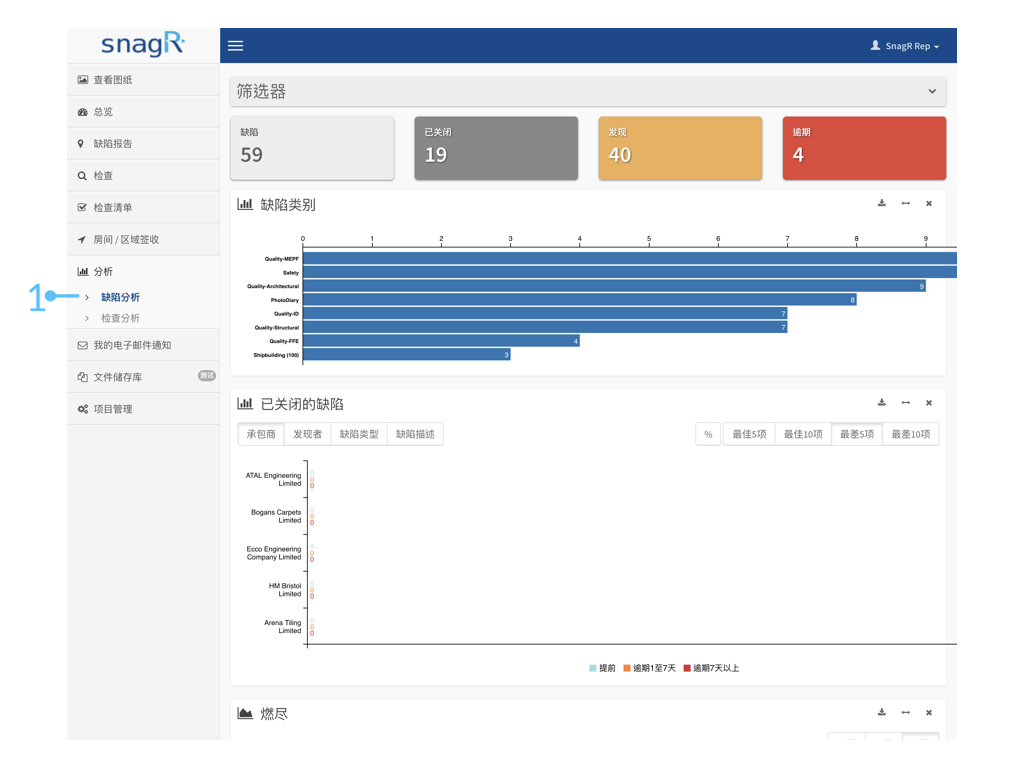
Task: Go to 总览 in the sidebar
Action: 143,112
